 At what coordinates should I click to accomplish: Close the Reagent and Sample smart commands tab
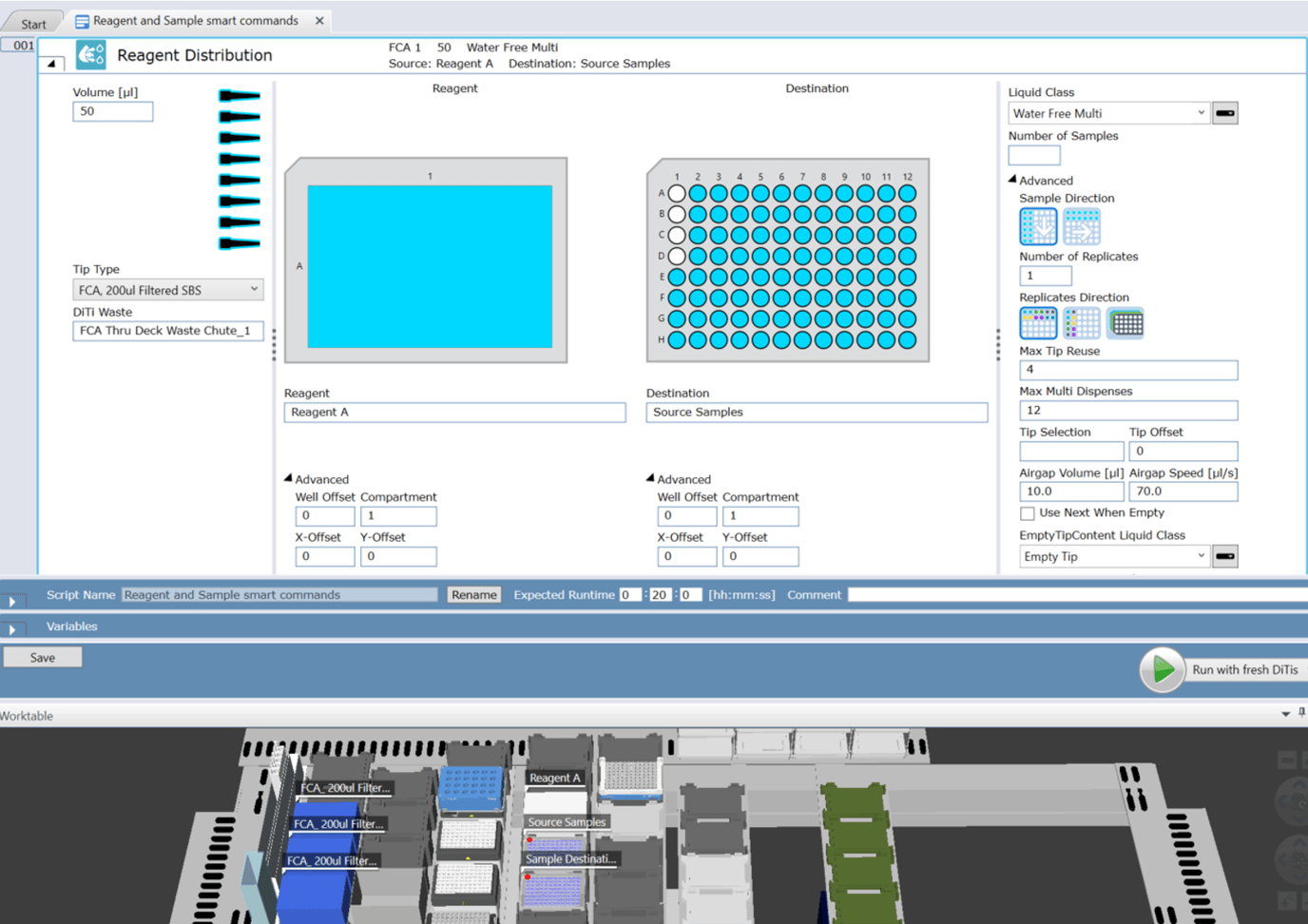[x=319, y=21]
